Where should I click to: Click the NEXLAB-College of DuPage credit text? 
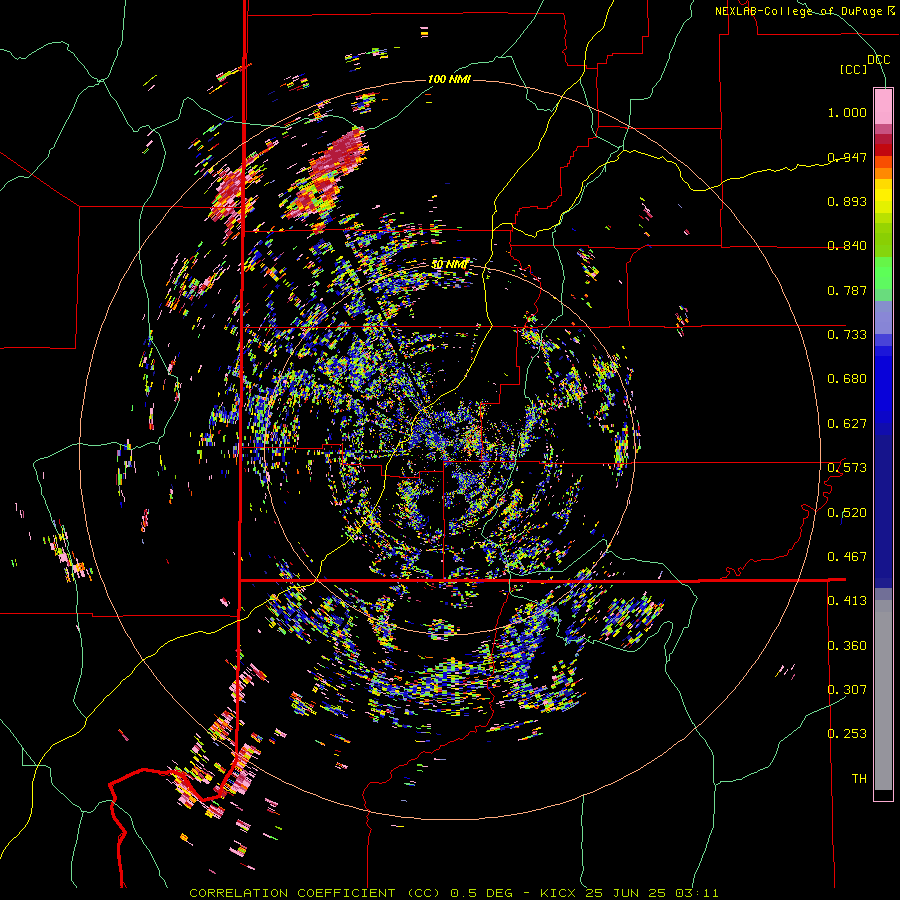[804, 11]
